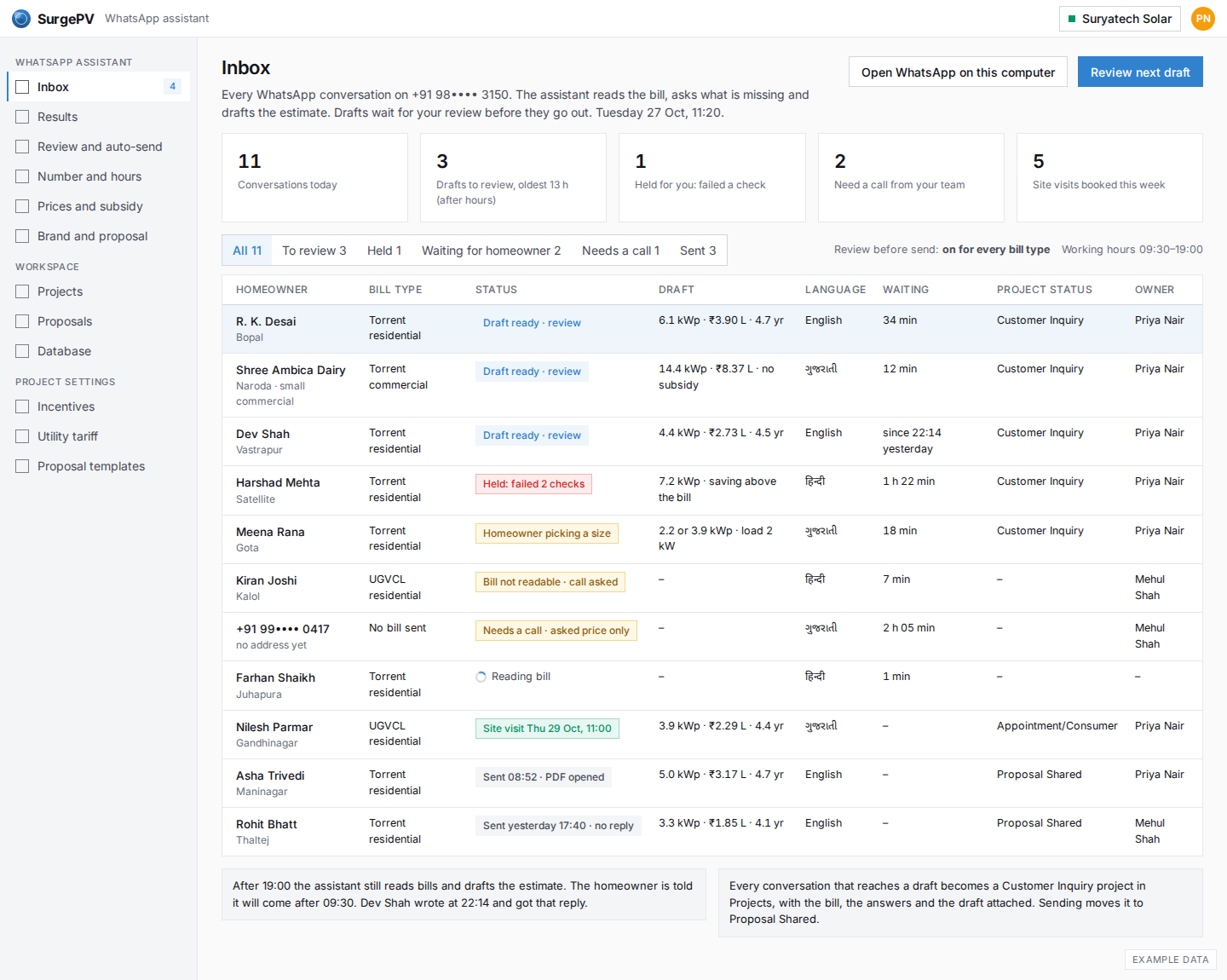Click the Inbox sidebar icon box
Viewport: 1227px width, 980px height.
pos(22,87)
